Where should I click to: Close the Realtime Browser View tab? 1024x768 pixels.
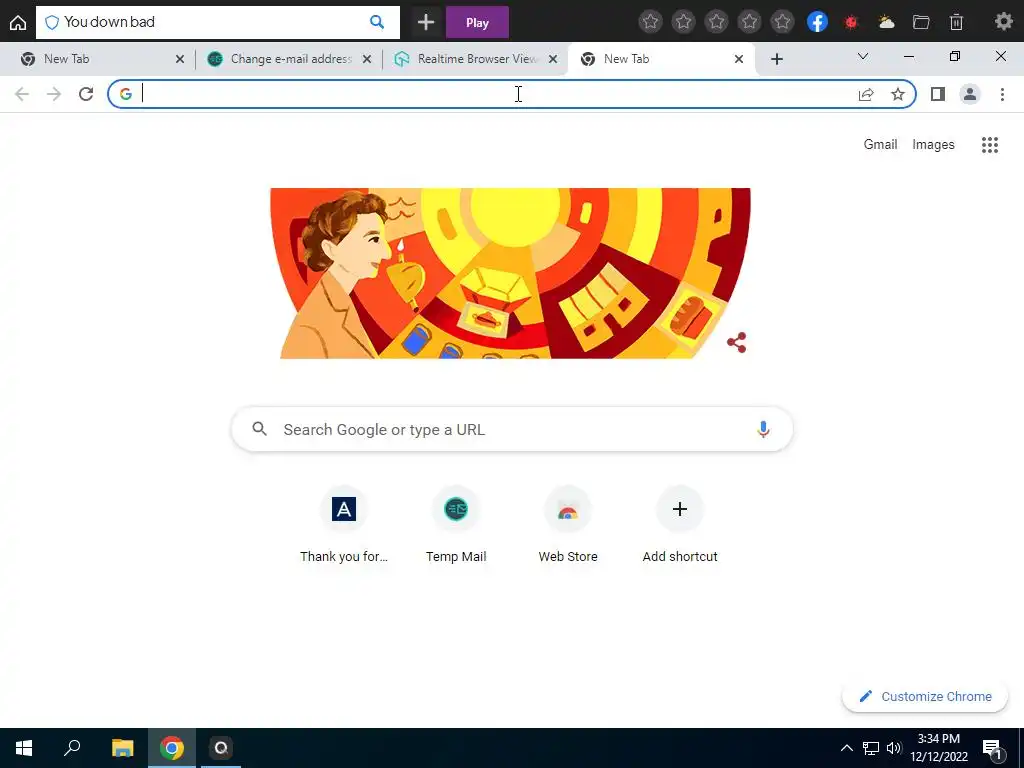[553, 59]
